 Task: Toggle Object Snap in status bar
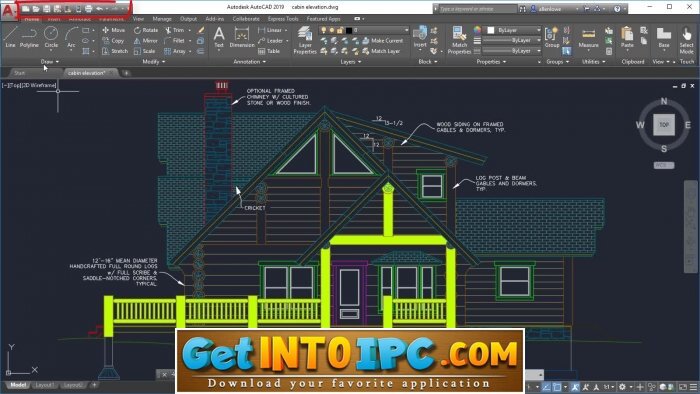click(557, 387)
